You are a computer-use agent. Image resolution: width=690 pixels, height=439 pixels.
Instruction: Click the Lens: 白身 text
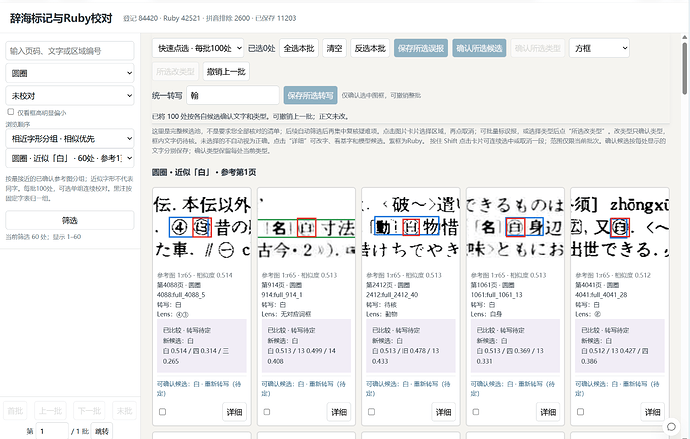click(x=485, y=314)
